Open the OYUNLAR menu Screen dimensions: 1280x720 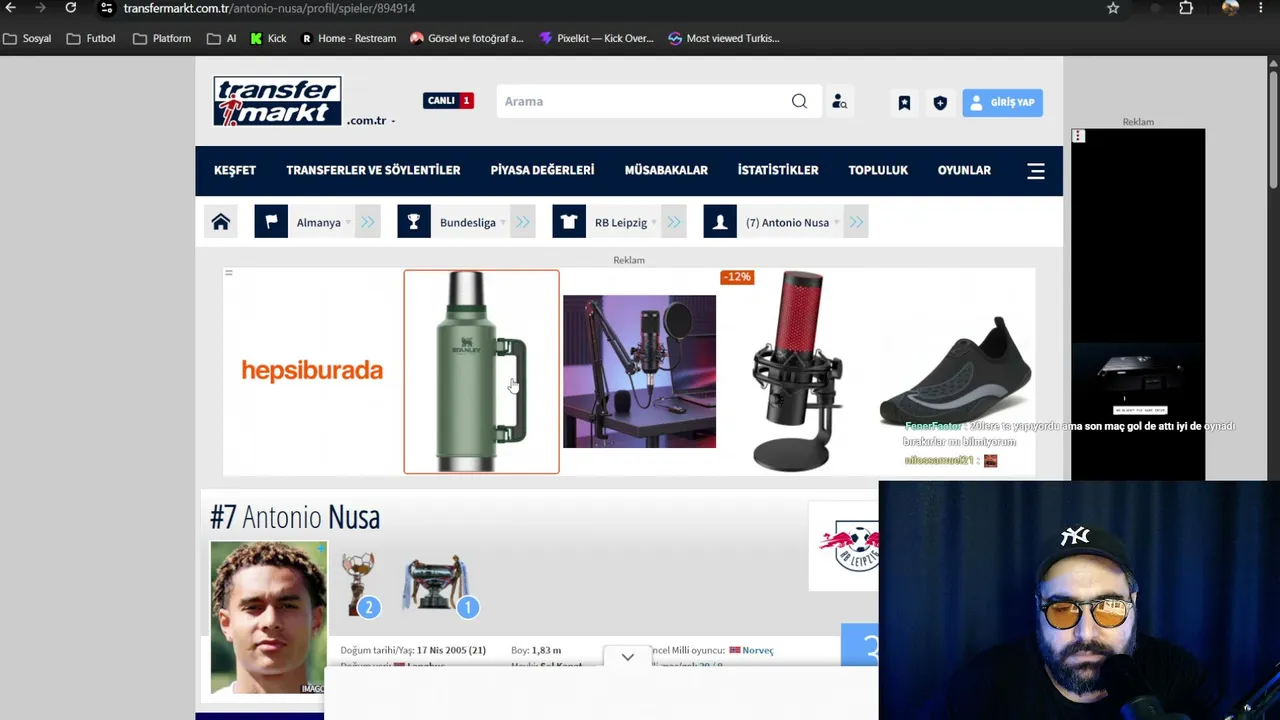click(x=964, y=170)
